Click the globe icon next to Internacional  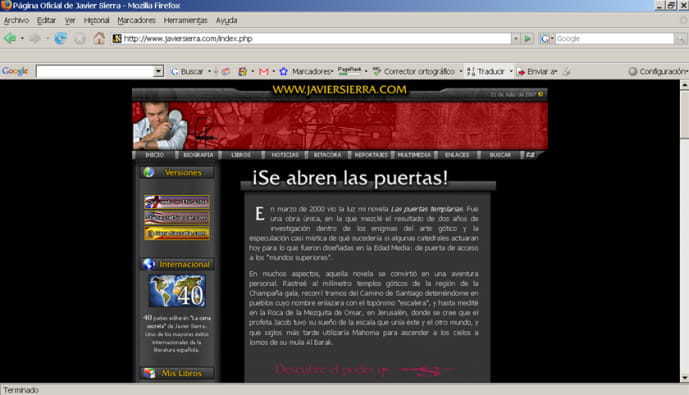coord(149,264)
